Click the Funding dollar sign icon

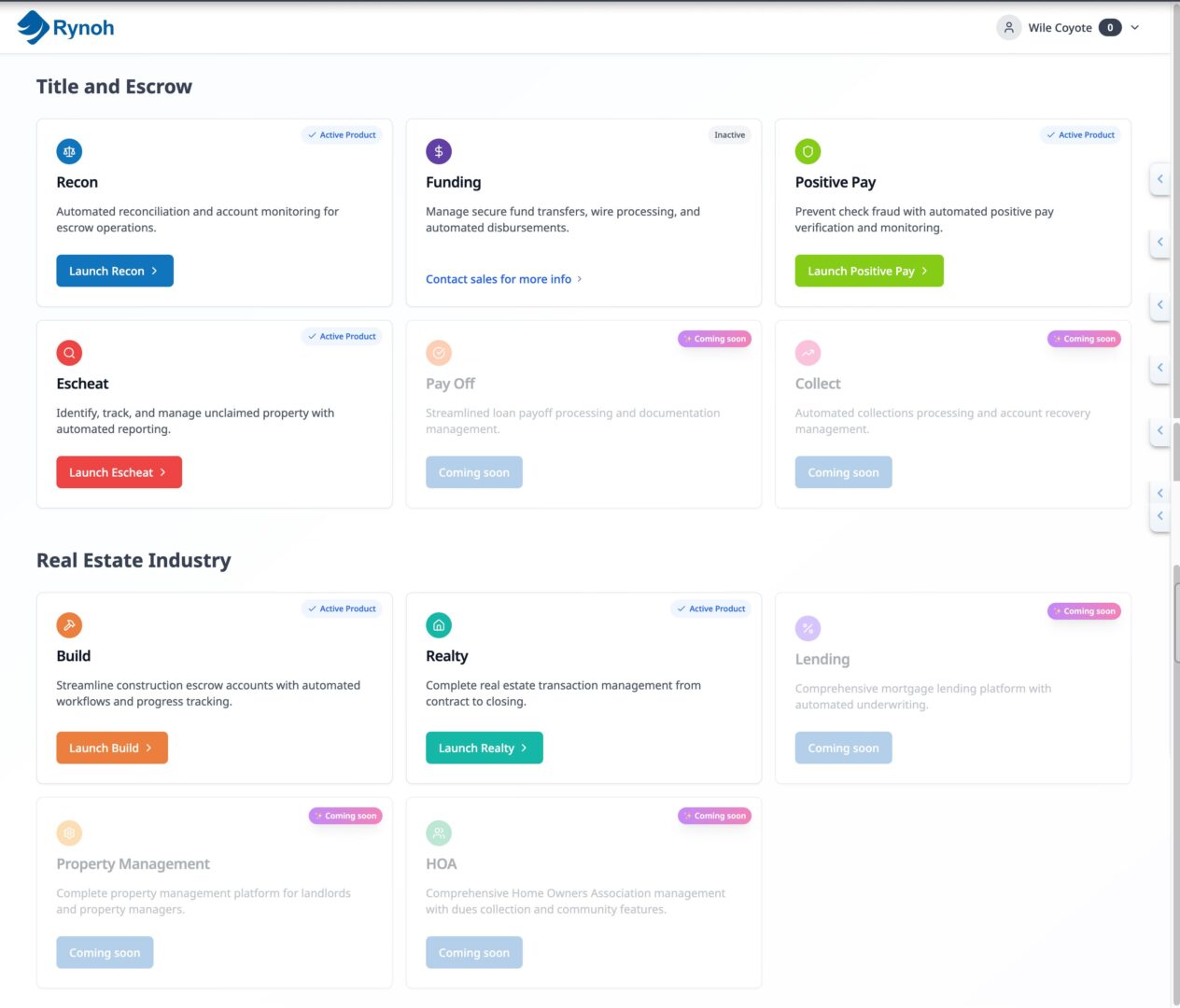[439, 151]
